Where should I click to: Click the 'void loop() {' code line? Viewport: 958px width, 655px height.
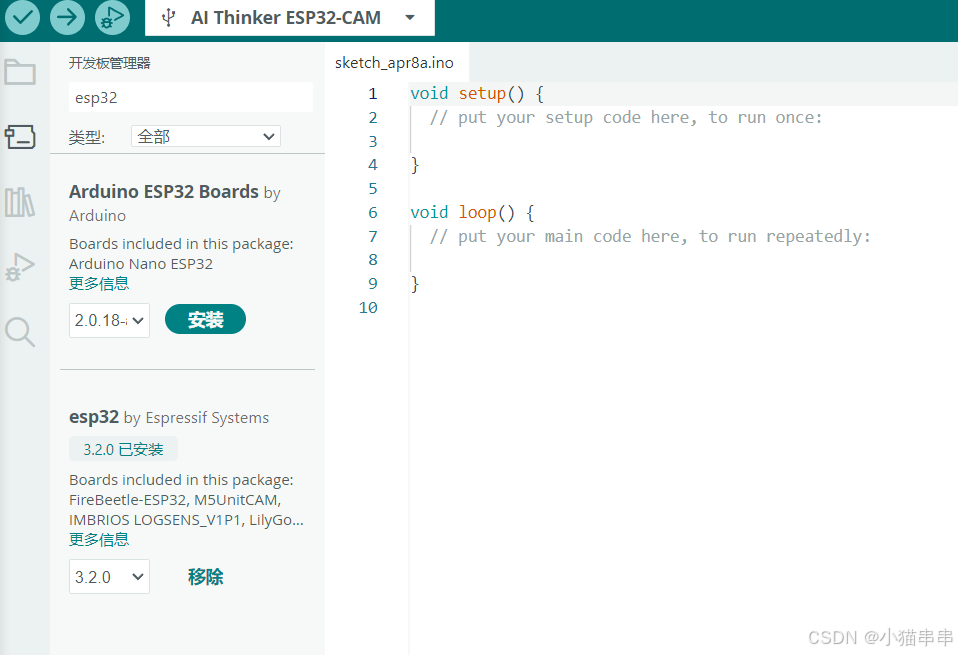(472, 213)
